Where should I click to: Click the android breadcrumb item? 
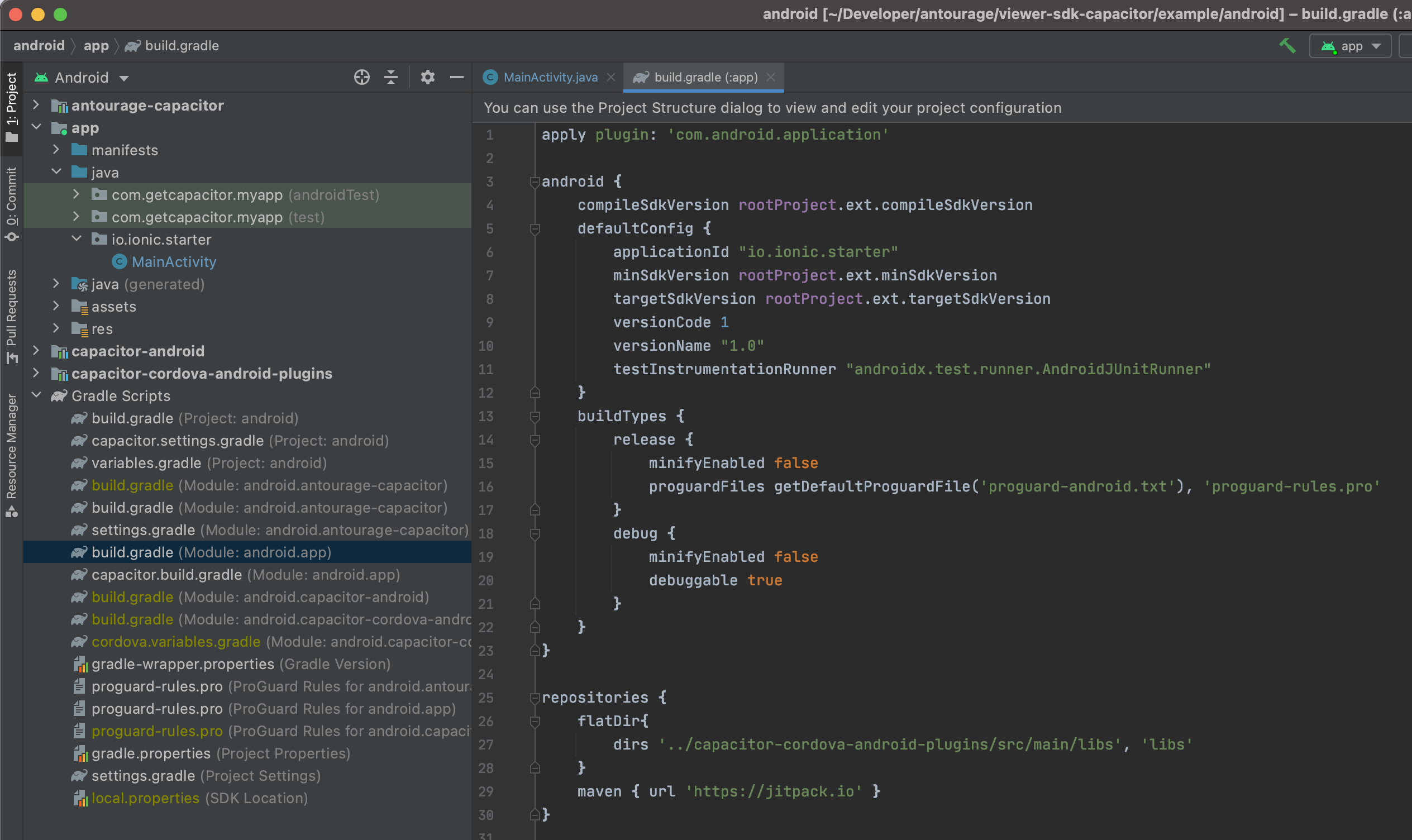[x=39, y=45]
